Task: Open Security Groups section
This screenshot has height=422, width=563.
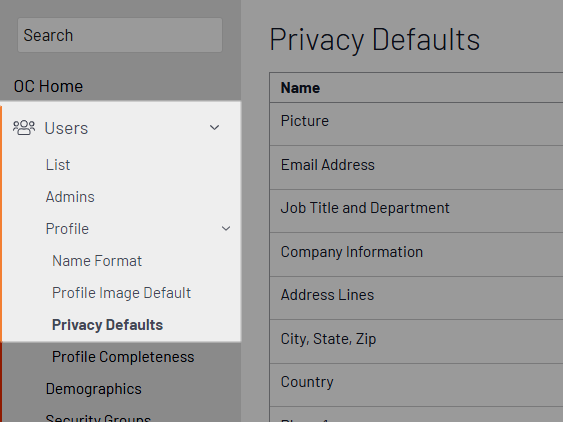Action: coord(98,418)
